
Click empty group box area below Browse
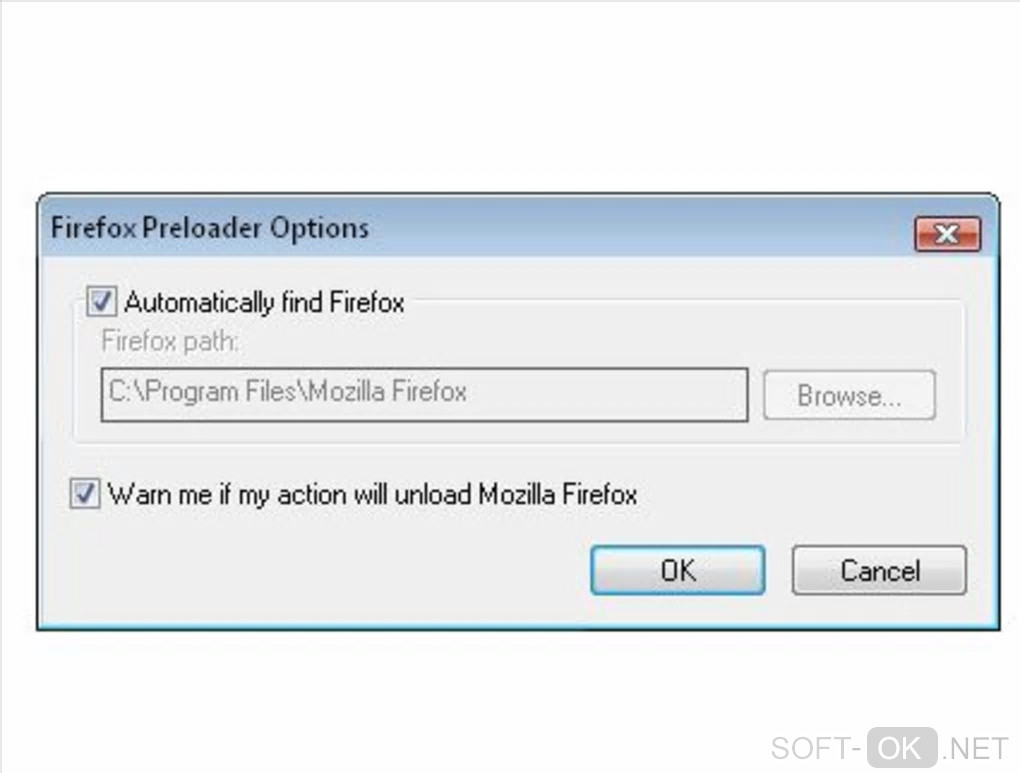(x=850, y=430)
